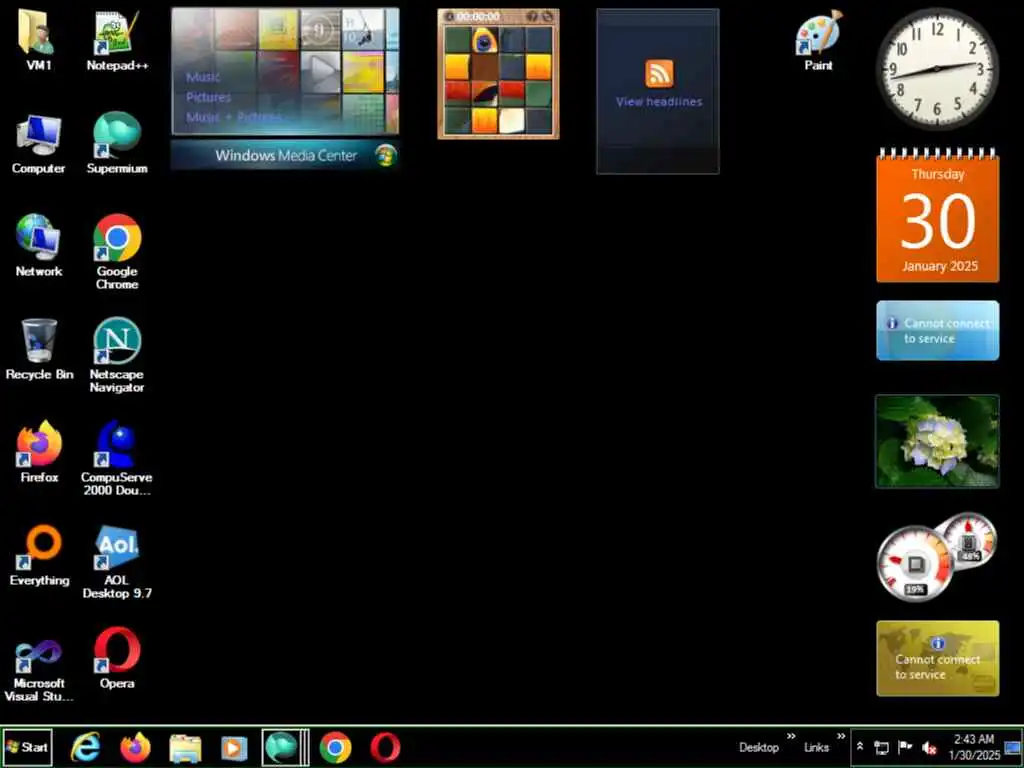Click the yellow currency gadget Cannot connect message

937,658
